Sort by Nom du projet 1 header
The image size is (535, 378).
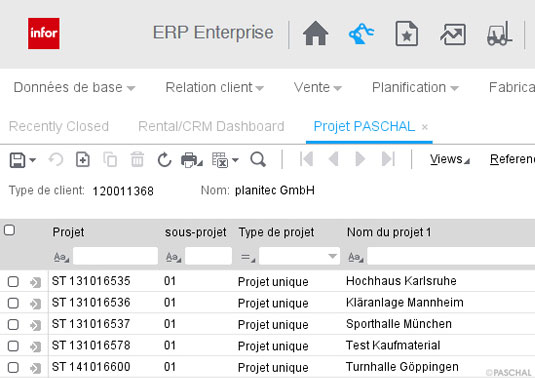point(389,232)
